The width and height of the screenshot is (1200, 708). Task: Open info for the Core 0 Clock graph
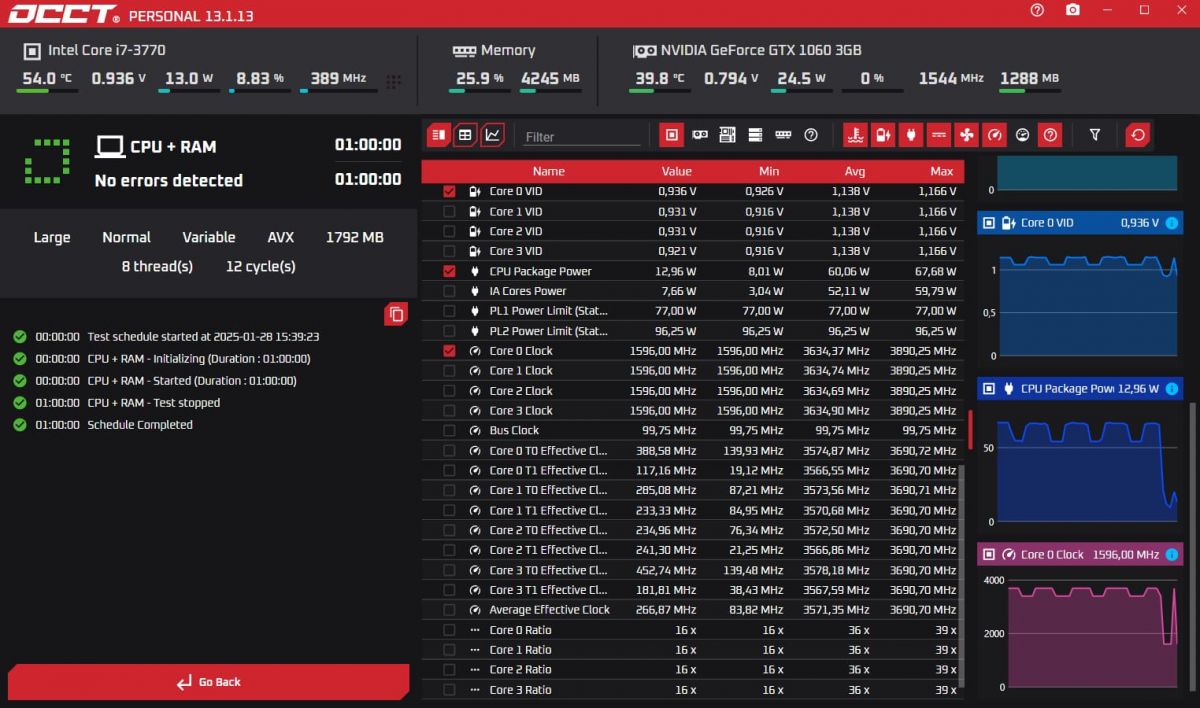pyautogui.click(x=1172, y=554)
